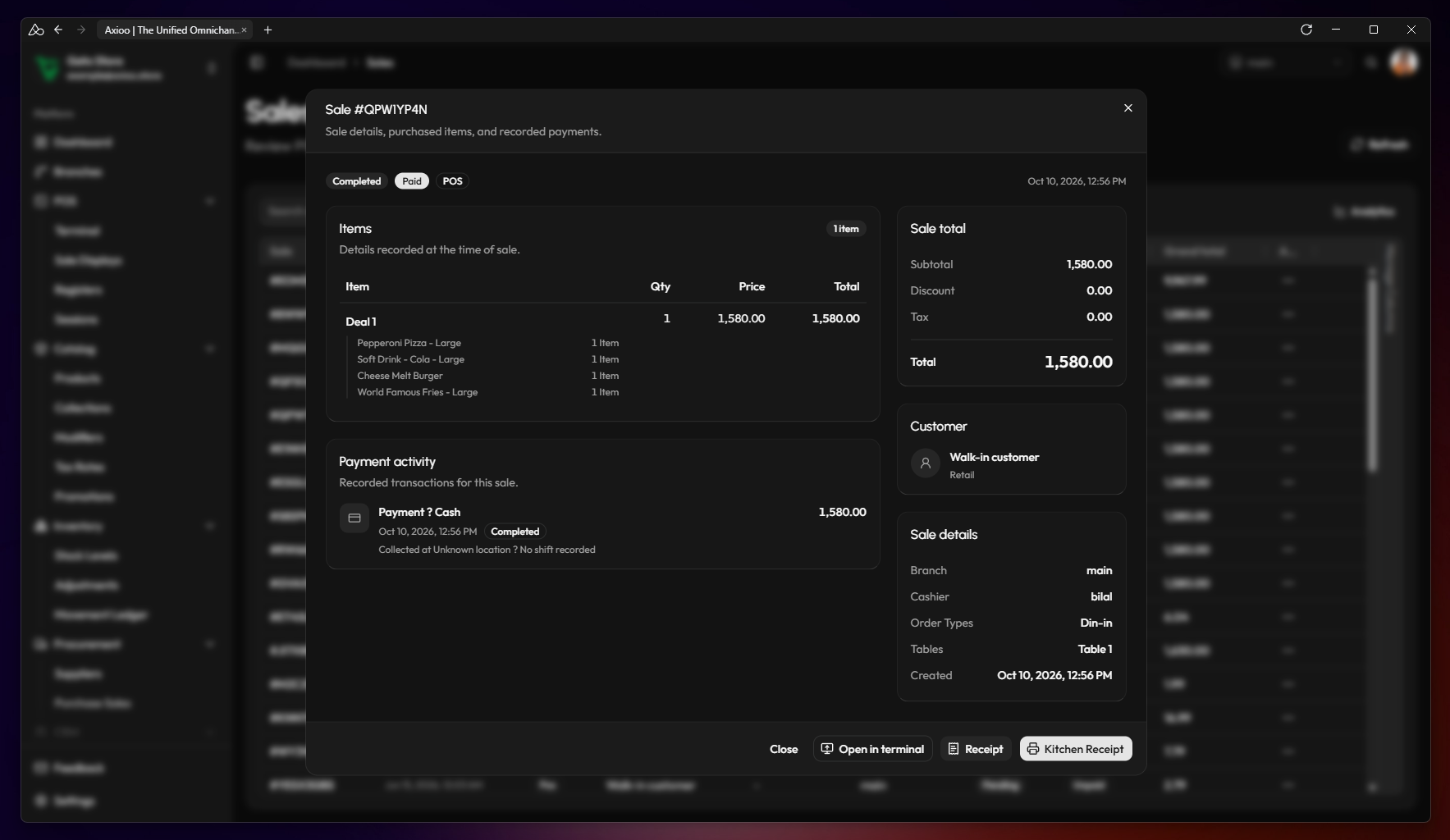This screenshot has width=1450, height=840.
Task: Click the walk-in customer avatar icon
Action: [926, 463]
